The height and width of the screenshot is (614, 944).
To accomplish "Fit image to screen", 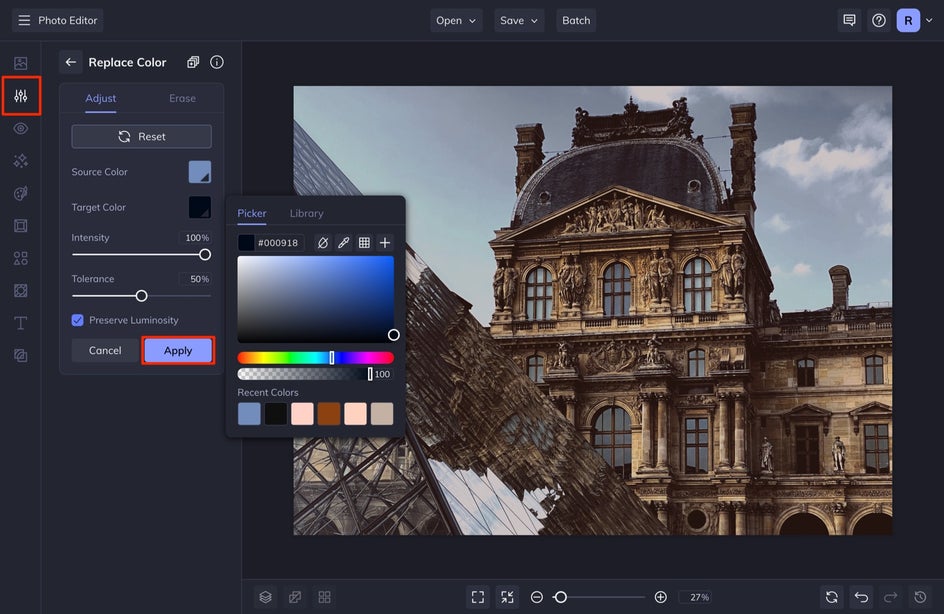I will [x=478, y=597].
